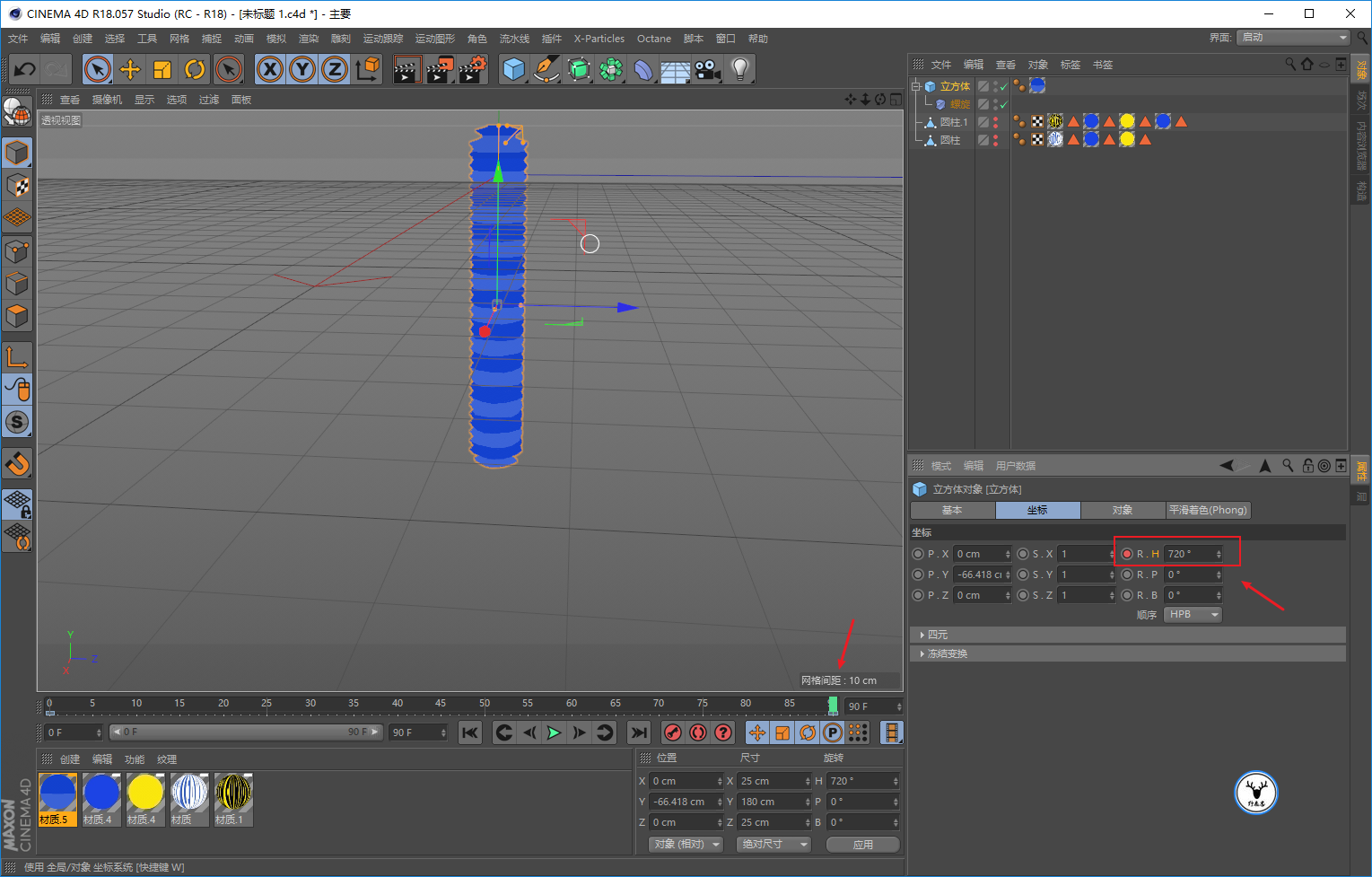
Task: Click the Make Editable icon
Action: [17, 111]
